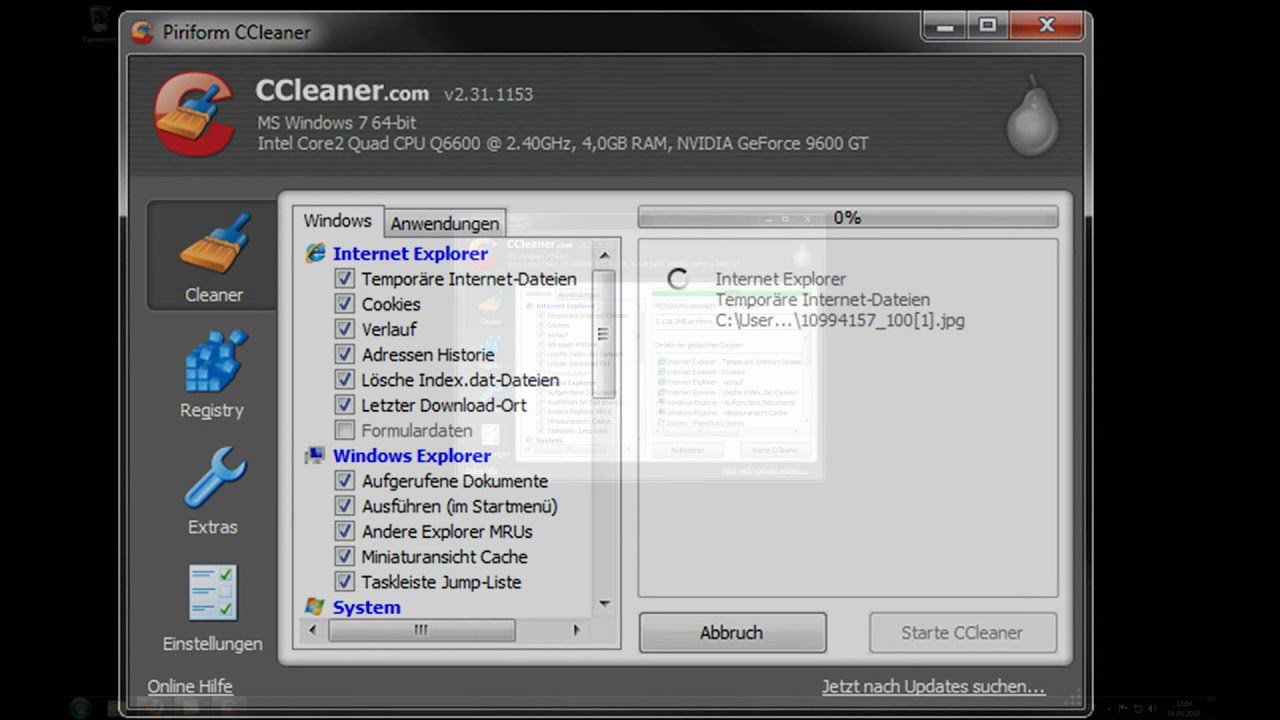Click the horizontal scroll right arrow

576,630
